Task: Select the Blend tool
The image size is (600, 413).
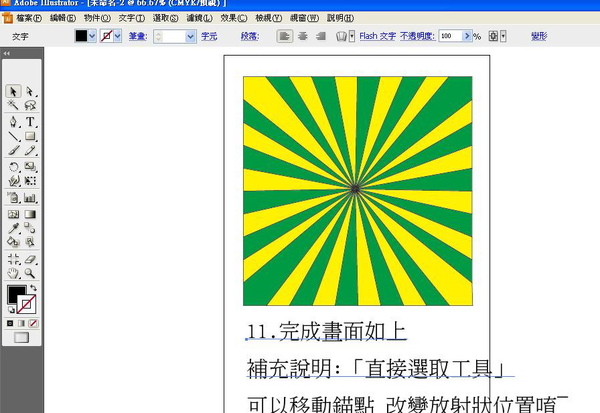Action: point(30,228)
